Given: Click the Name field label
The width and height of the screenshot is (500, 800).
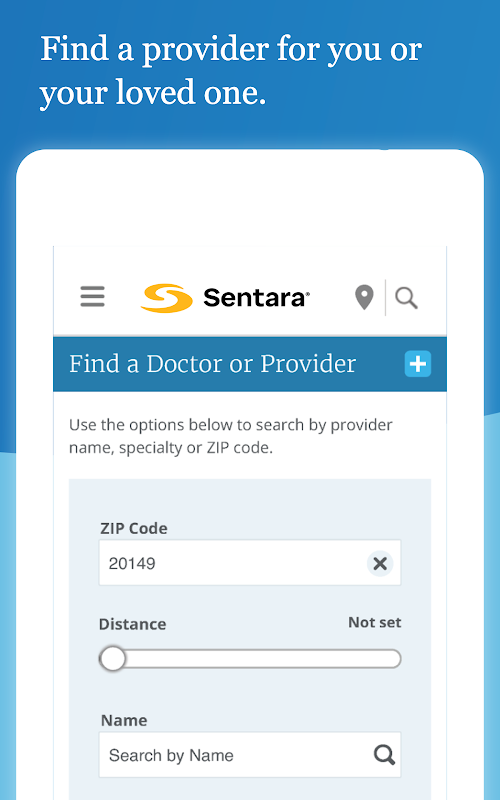Looking at the screenshot, I should tap(124, 720).
